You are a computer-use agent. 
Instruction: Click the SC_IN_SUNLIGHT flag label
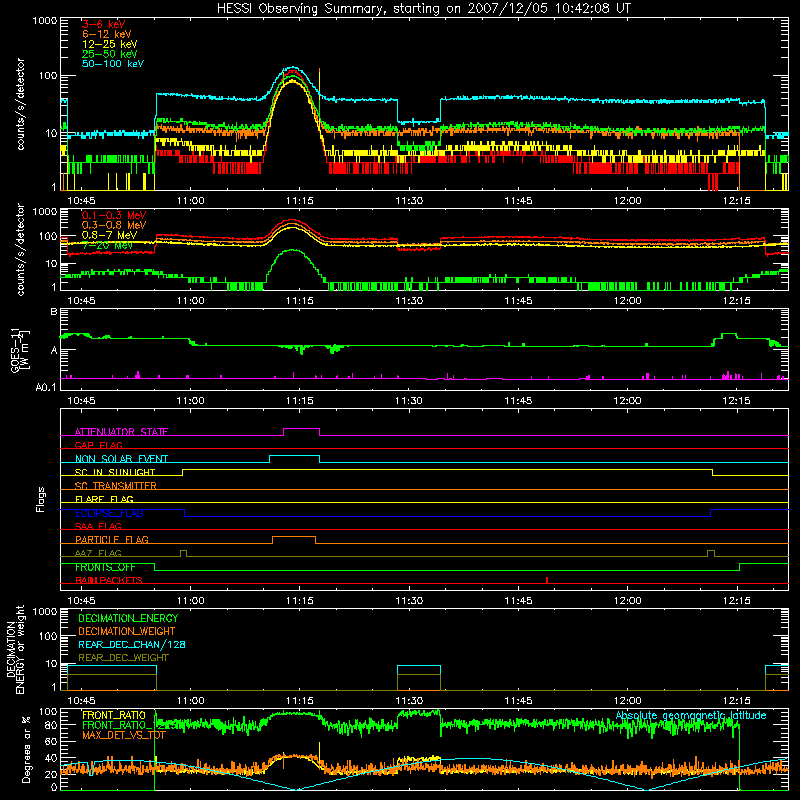tap(115, 472)
